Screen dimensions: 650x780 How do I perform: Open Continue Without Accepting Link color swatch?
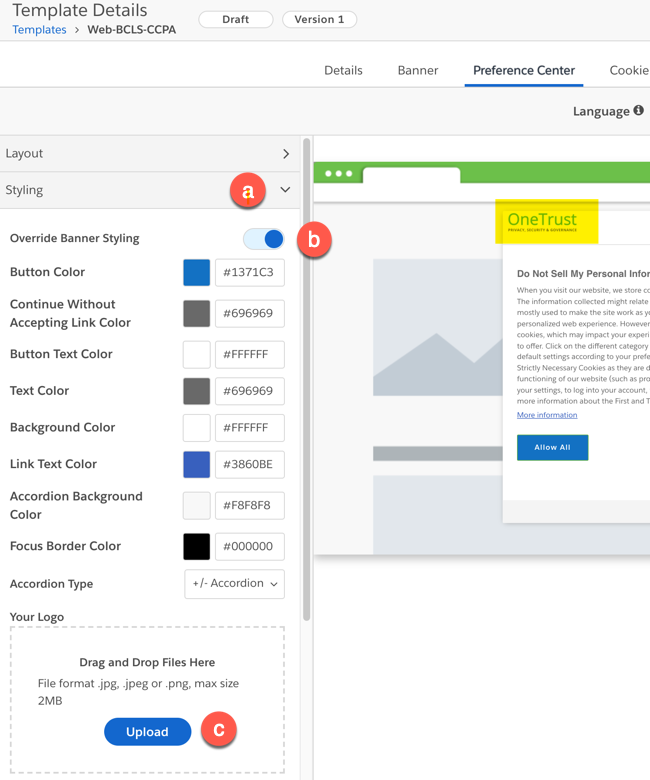196,313
